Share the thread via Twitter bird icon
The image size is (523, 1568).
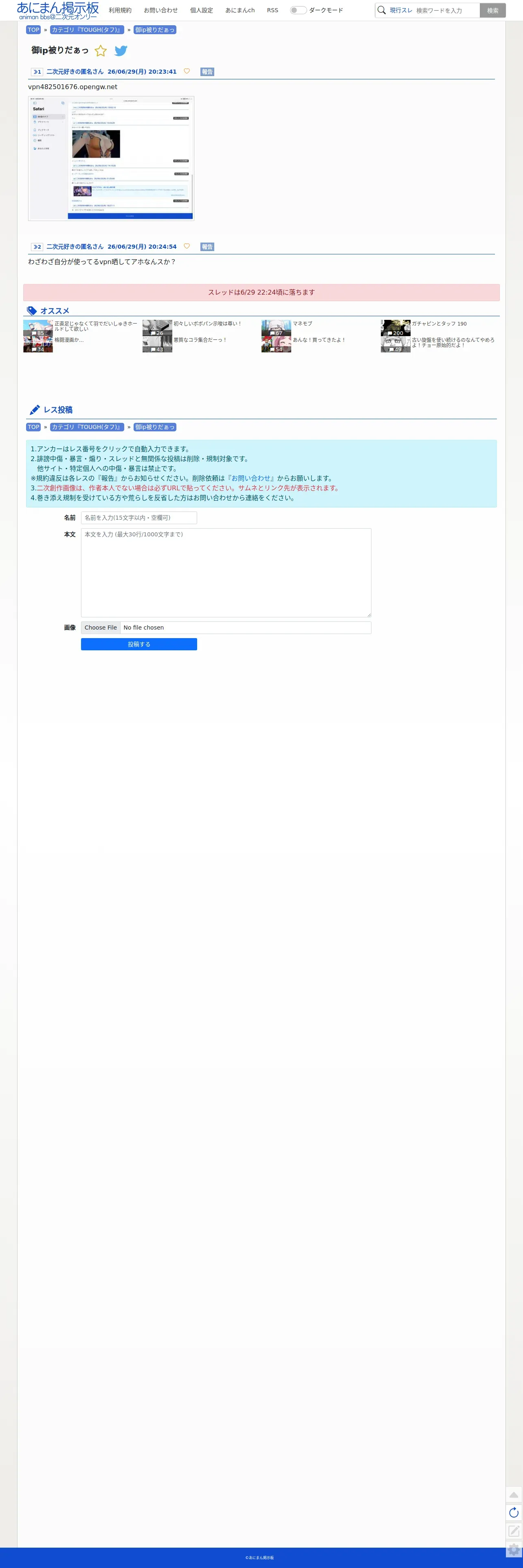pyautogui.click(x=121, y=50)
